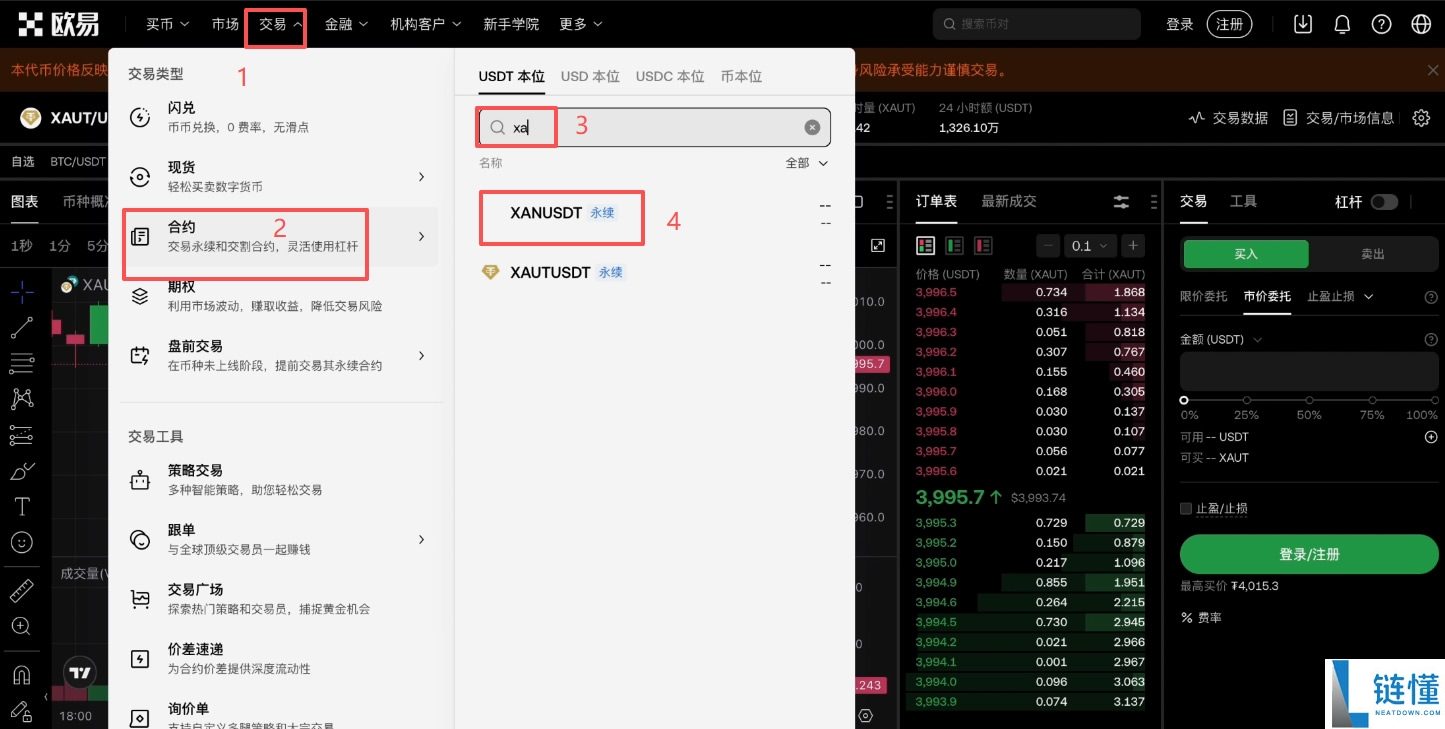Open the emoji sticker tool
Image resolution: width=1445 pixels, height=729 pixels.
(22, 542)
